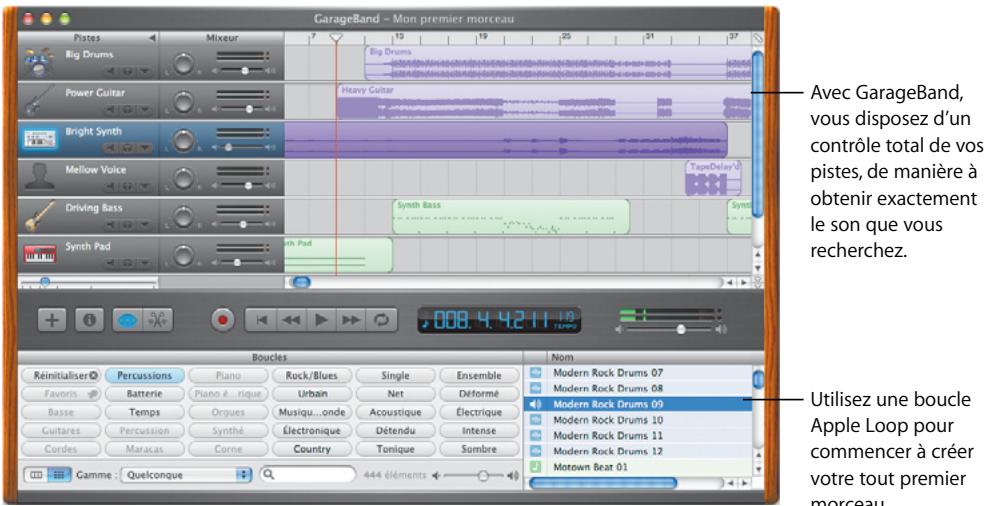Viewport: 987px width, 506px height.
Task: Mute the Big Drums track
Action: tap(111, 71)
